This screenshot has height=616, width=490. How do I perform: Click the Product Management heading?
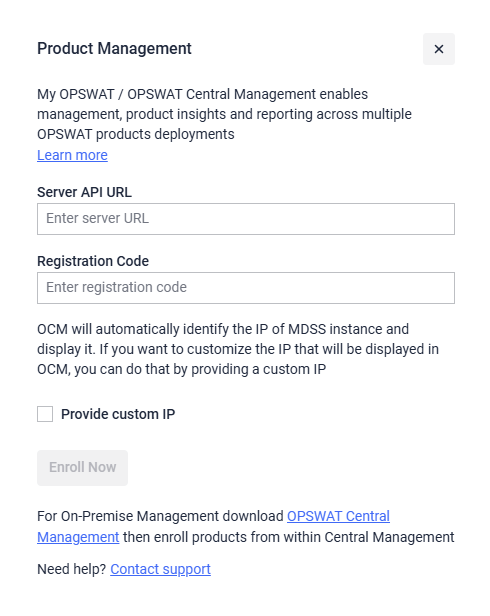114,49
